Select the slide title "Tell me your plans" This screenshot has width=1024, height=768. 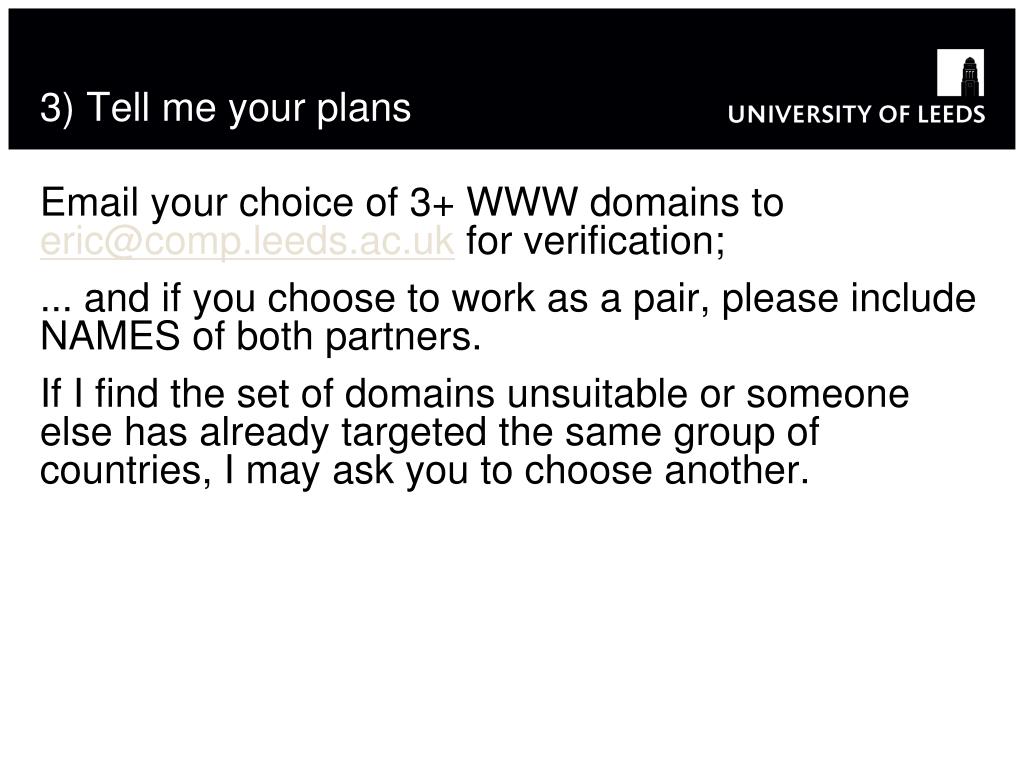pos(249,108)
